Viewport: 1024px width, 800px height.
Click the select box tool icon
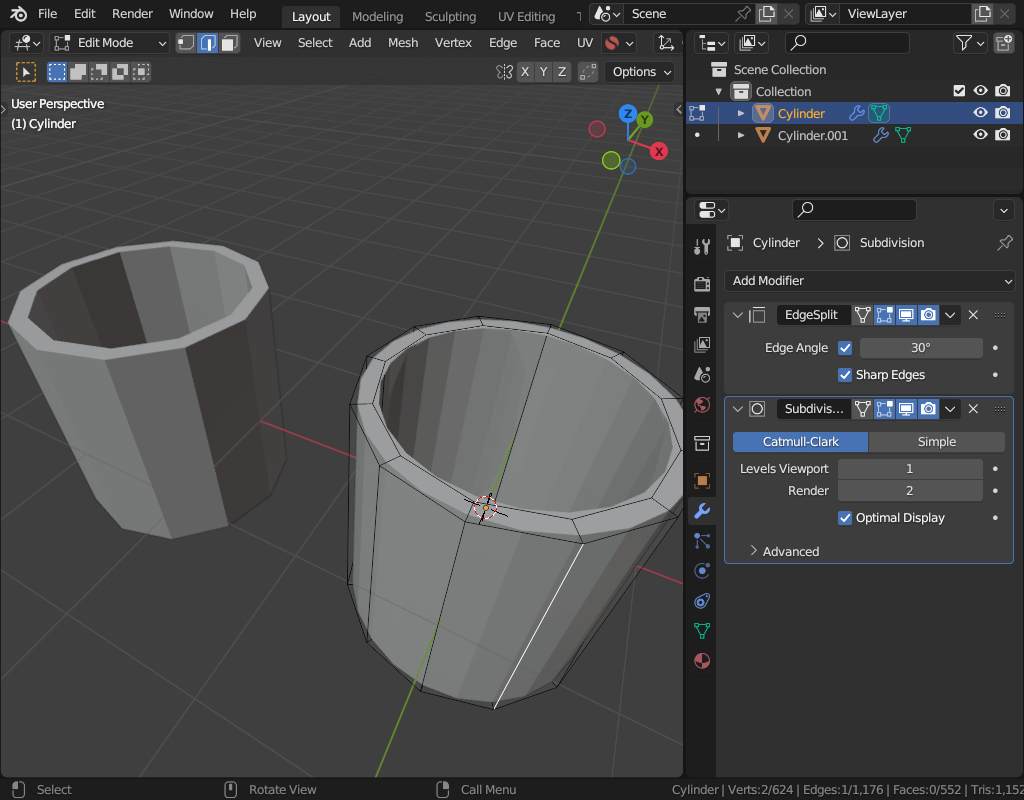25,72
